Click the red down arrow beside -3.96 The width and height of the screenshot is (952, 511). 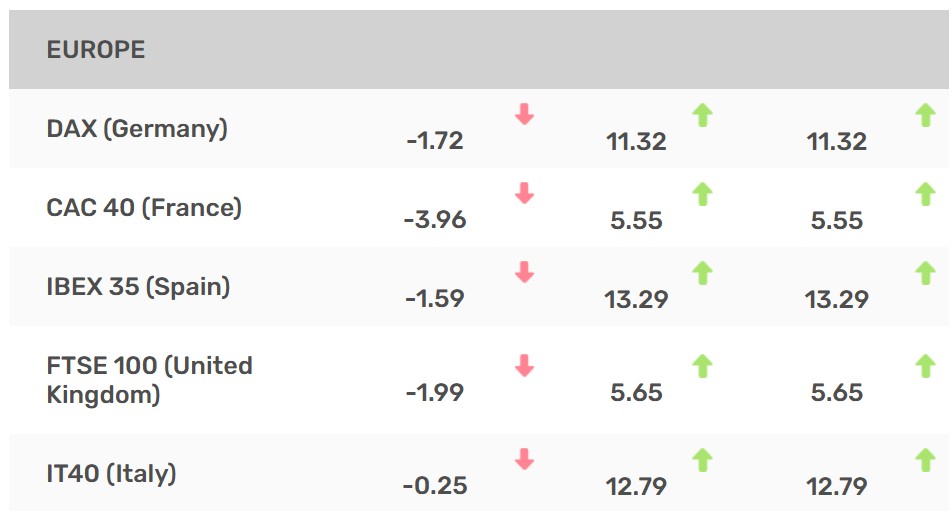(525, 193)
